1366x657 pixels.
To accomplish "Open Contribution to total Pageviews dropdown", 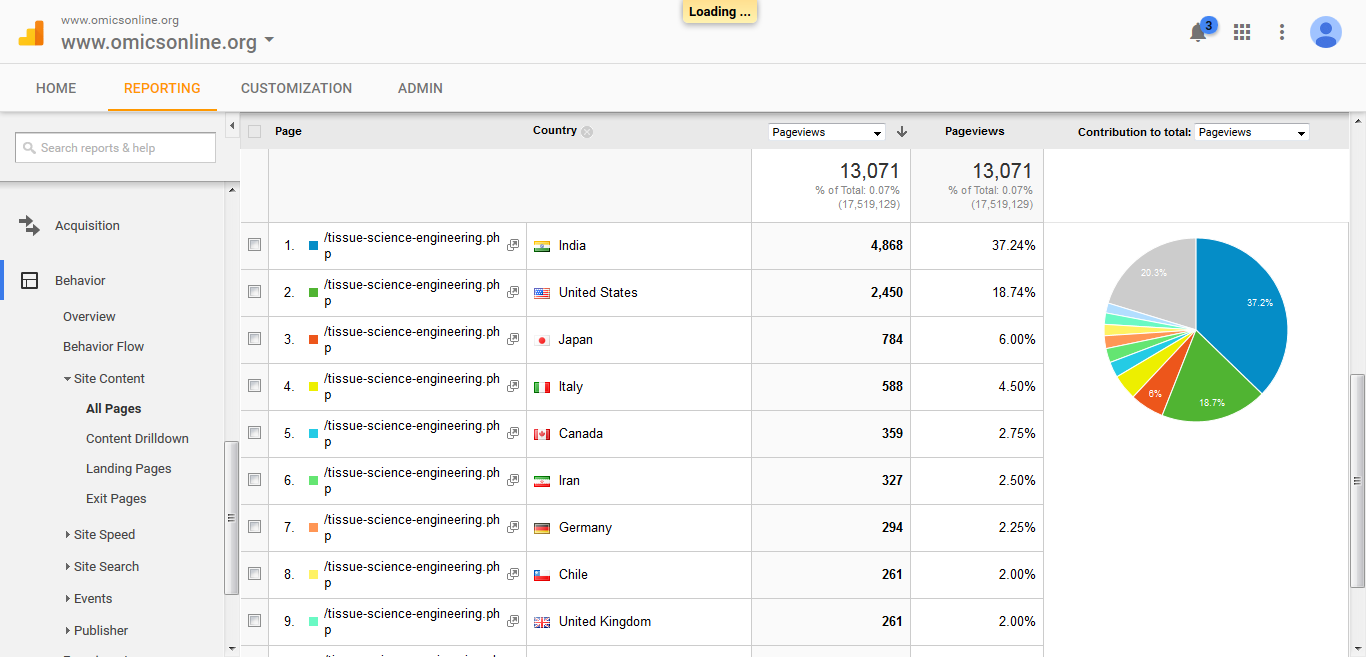I will coord(1251,132).
